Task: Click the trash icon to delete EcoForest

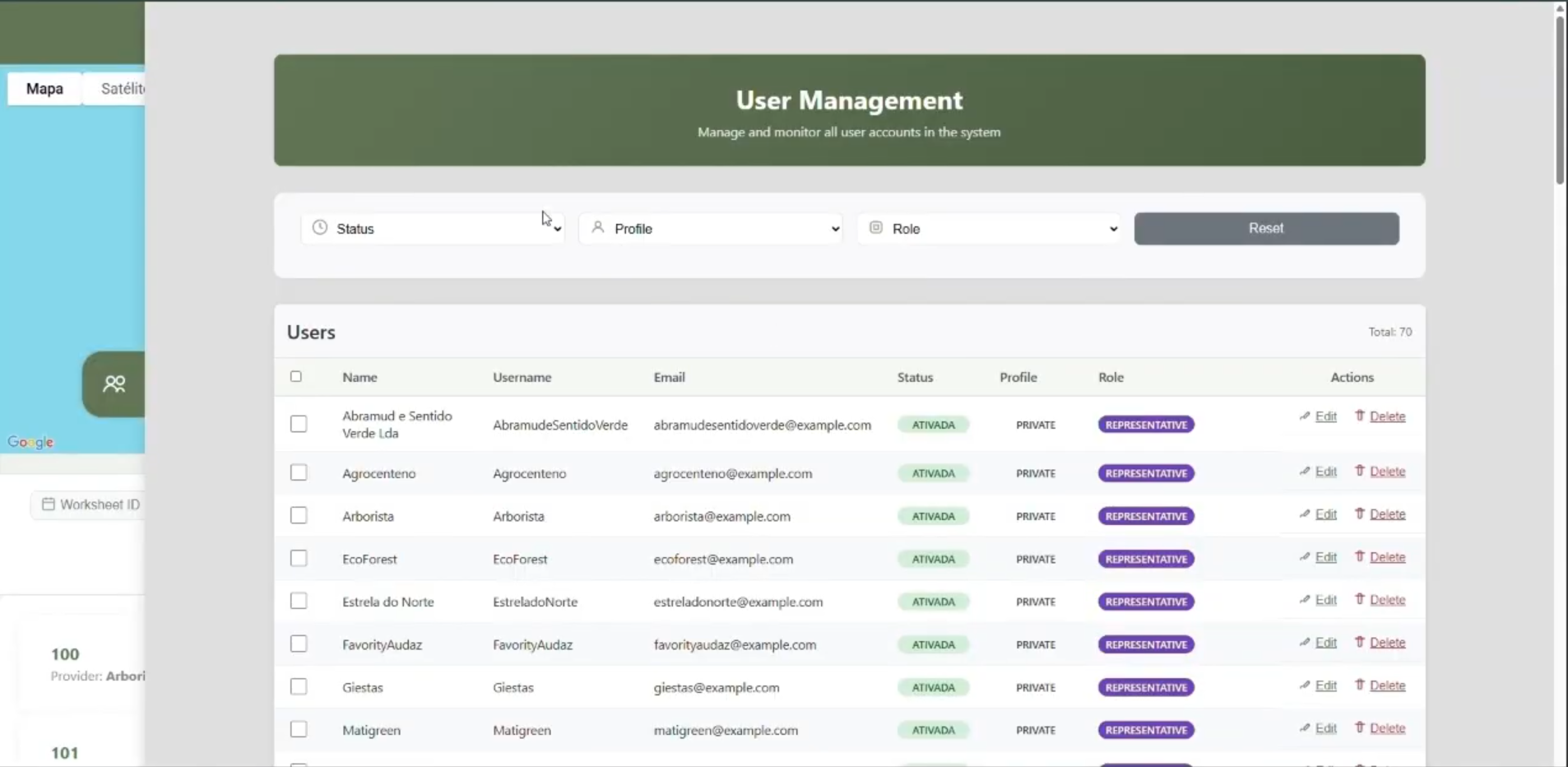Action: 1360,556
